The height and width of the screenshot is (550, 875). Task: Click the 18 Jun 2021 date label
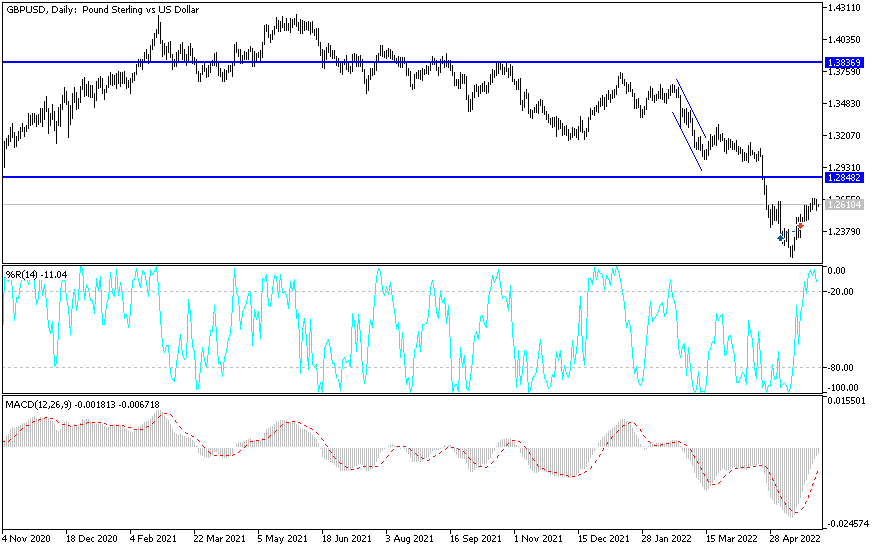coord(347,539)
